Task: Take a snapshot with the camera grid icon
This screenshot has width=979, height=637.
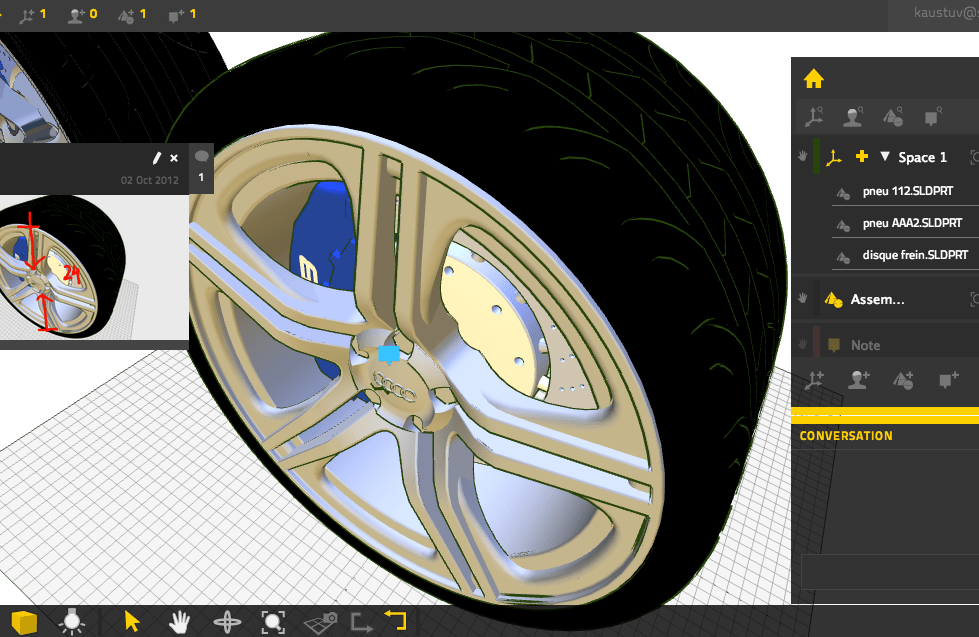Action: click(321, 622)
